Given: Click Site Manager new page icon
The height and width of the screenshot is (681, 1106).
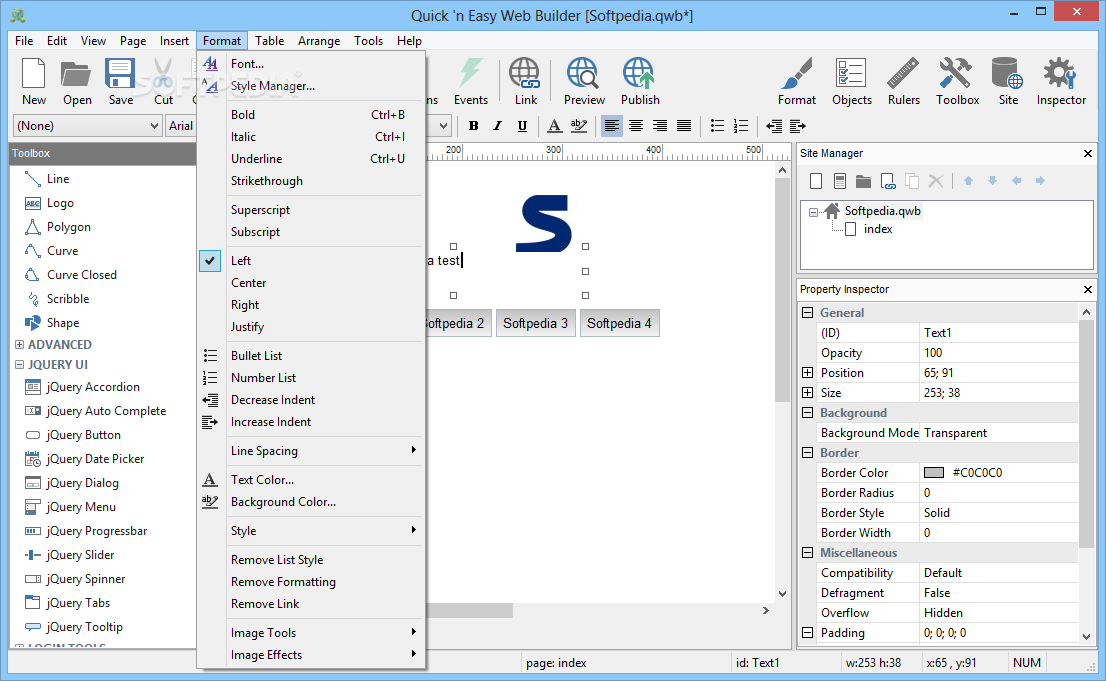Looking at the screenshot, I should pyautogui.click(x=816, y=181).
